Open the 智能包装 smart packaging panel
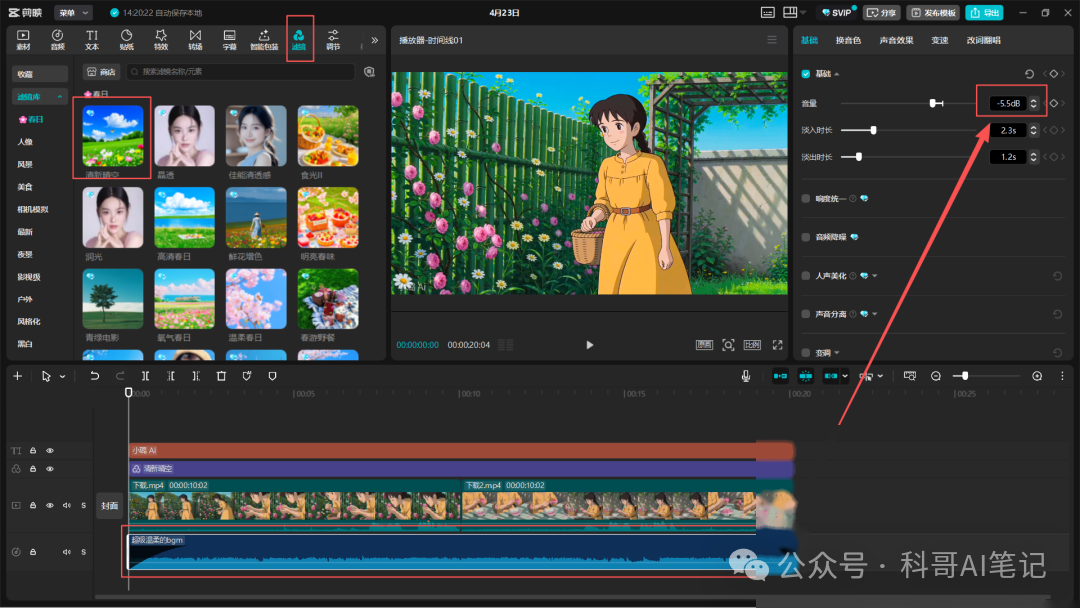 pyautogui.click(x=264, y=40)
